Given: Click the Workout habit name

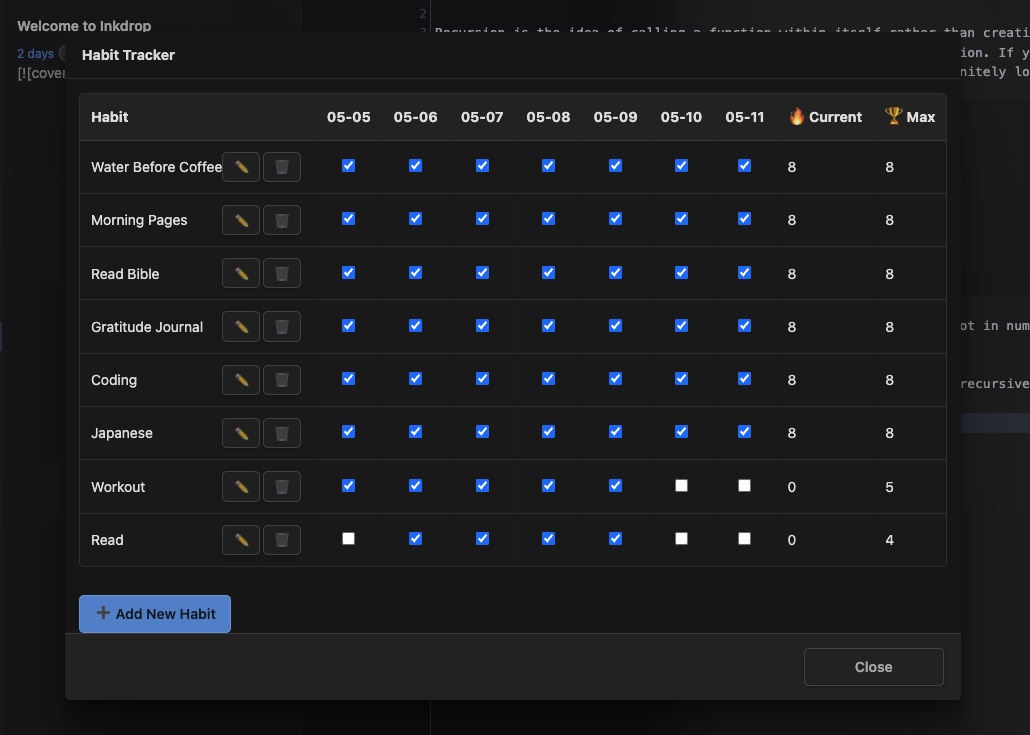Looking at the screenshot, I should (118, 487).
